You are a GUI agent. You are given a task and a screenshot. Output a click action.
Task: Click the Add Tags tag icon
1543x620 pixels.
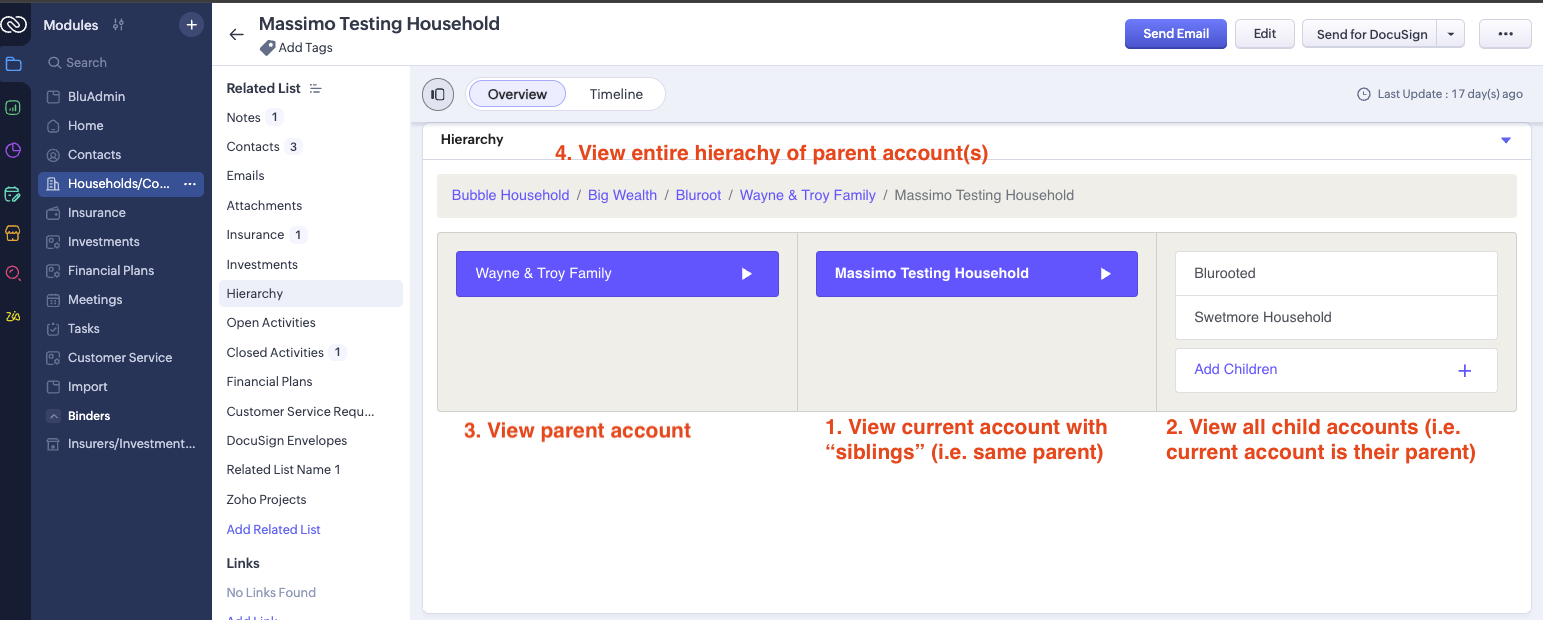point(267,48)
